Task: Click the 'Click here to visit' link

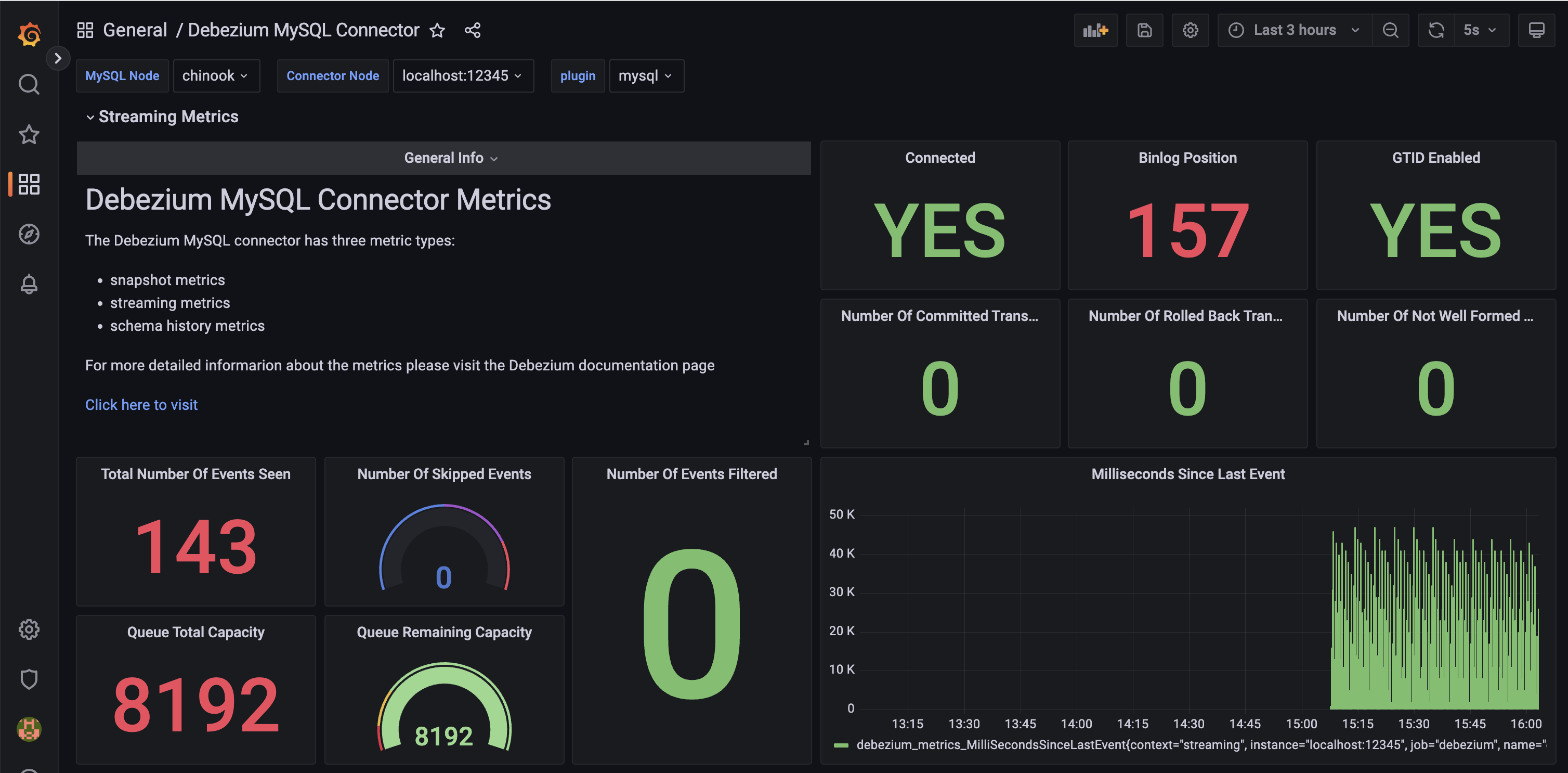Action: coord(141,404)
